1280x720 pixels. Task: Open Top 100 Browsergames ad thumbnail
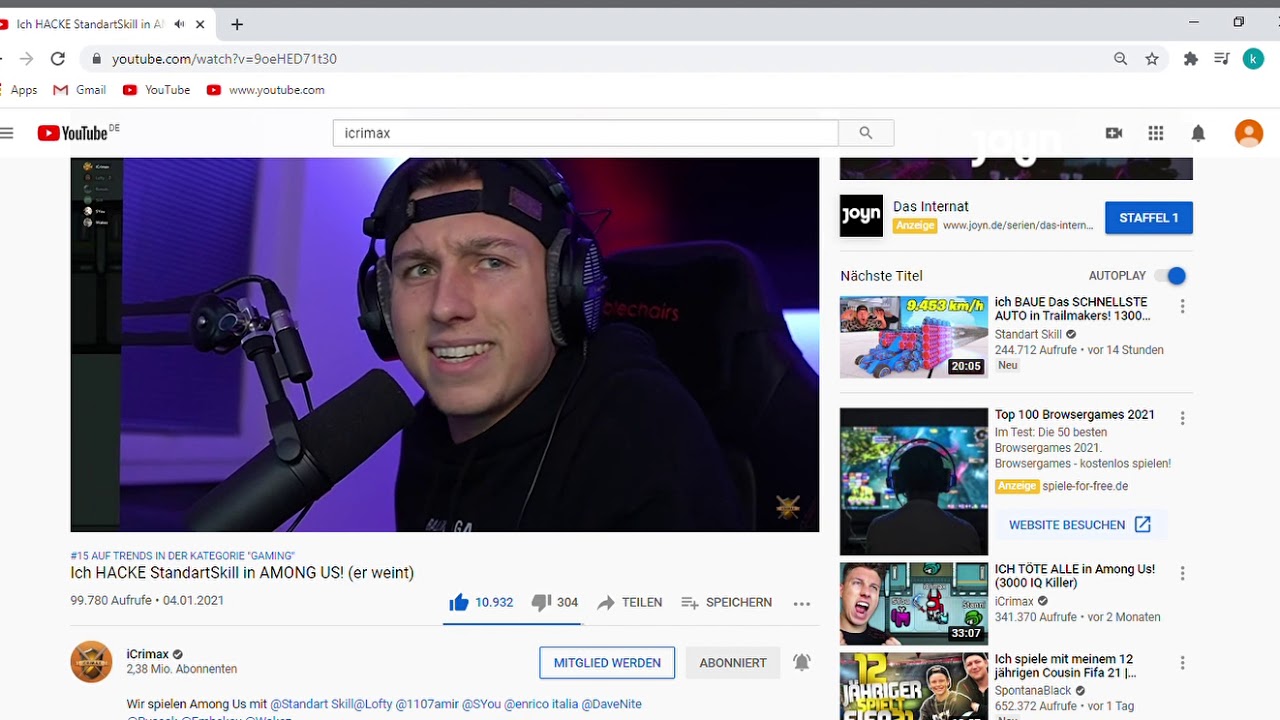[x=914, y=481]
